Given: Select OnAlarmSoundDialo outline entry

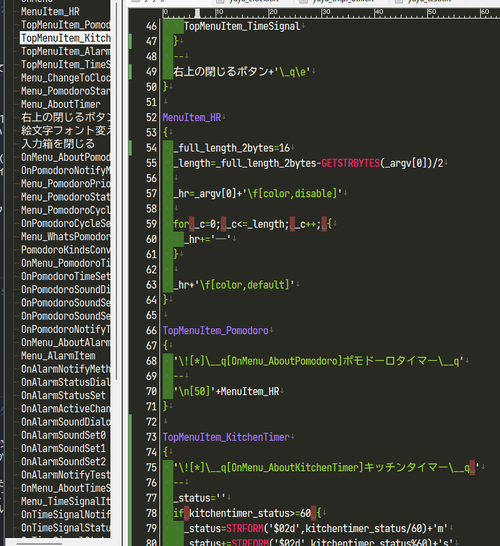Looking at the screenshot, I should (65, 422).
